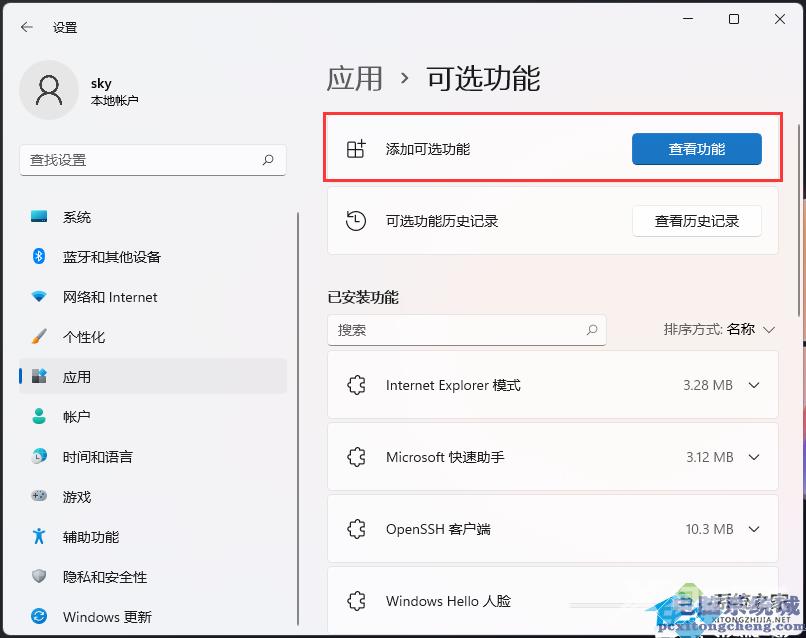Select the Windows Hello 人脸 feature row
Viewport: 806px width, 638px height.
coord(553,600)
